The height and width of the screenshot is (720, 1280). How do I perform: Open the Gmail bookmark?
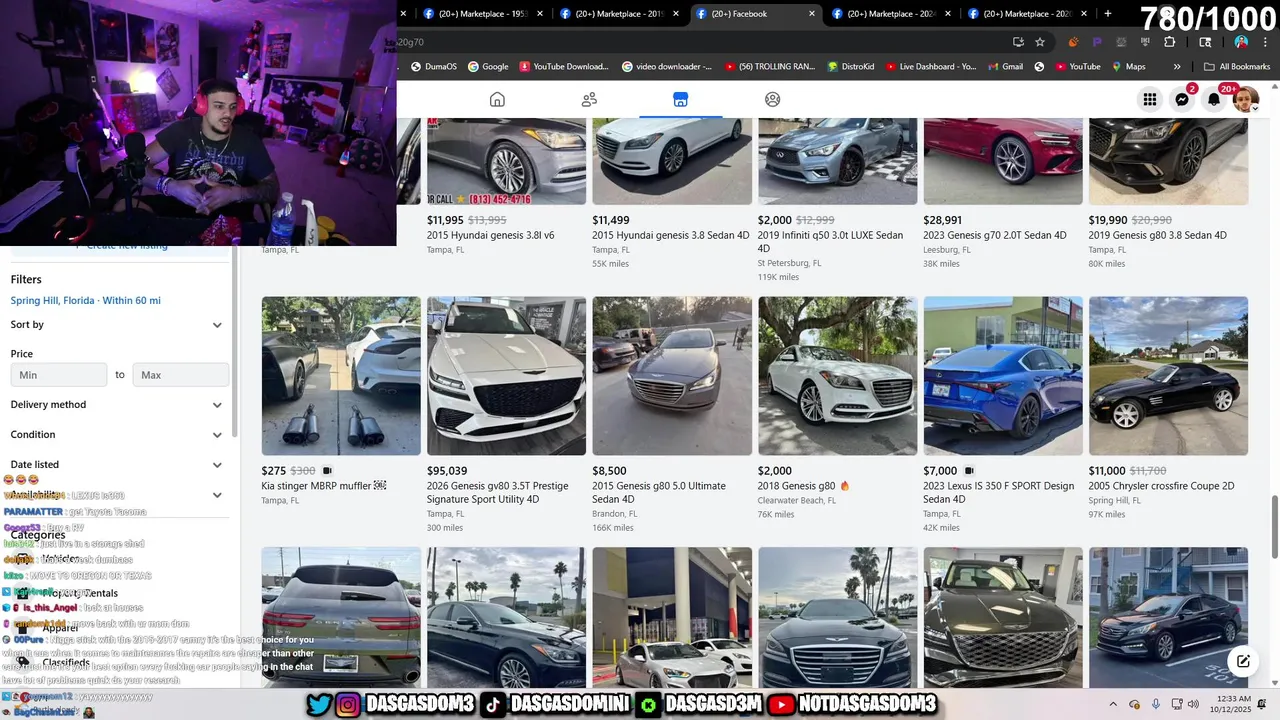pos(1005,67)
